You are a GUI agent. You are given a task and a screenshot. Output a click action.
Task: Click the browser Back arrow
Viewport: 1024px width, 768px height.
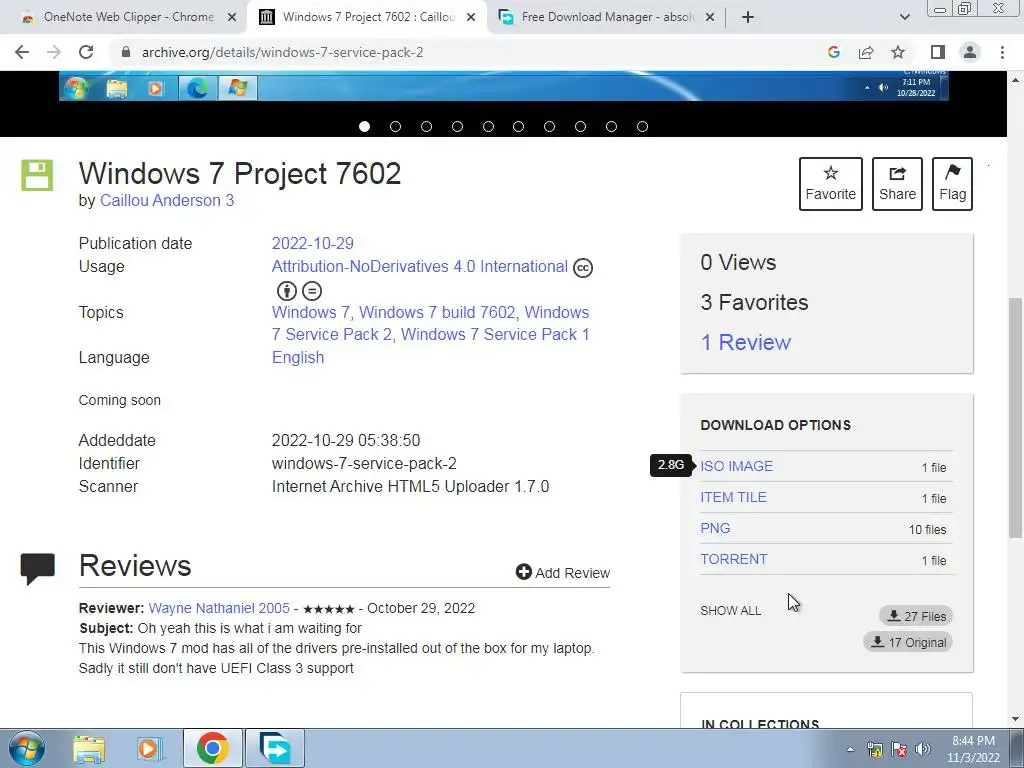[22, 52]
